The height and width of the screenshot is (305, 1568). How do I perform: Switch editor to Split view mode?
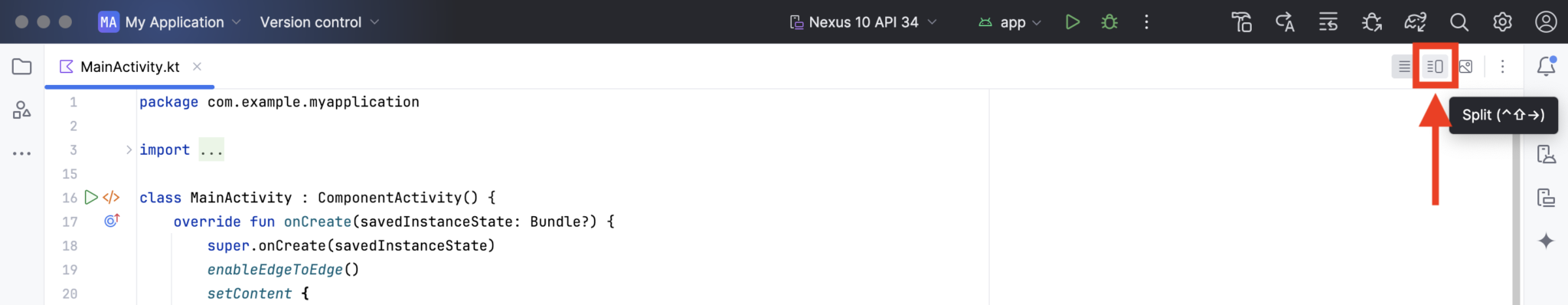pos(1435,67)
